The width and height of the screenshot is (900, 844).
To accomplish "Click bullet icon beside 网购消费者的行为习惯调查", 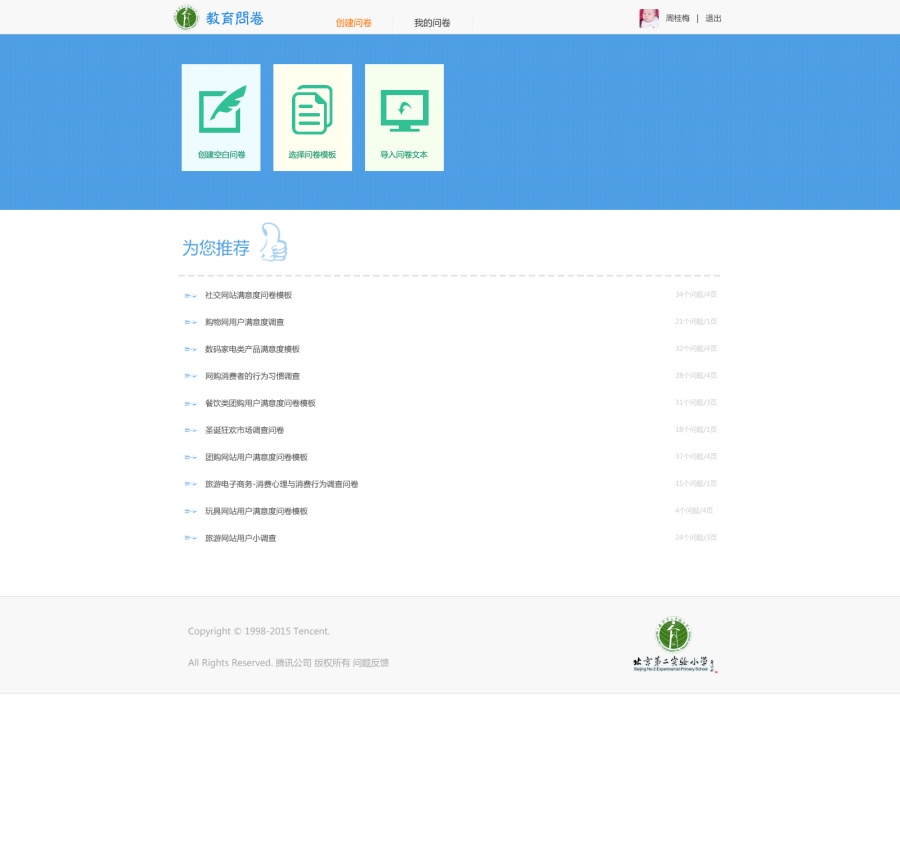I will click(191, 376).
